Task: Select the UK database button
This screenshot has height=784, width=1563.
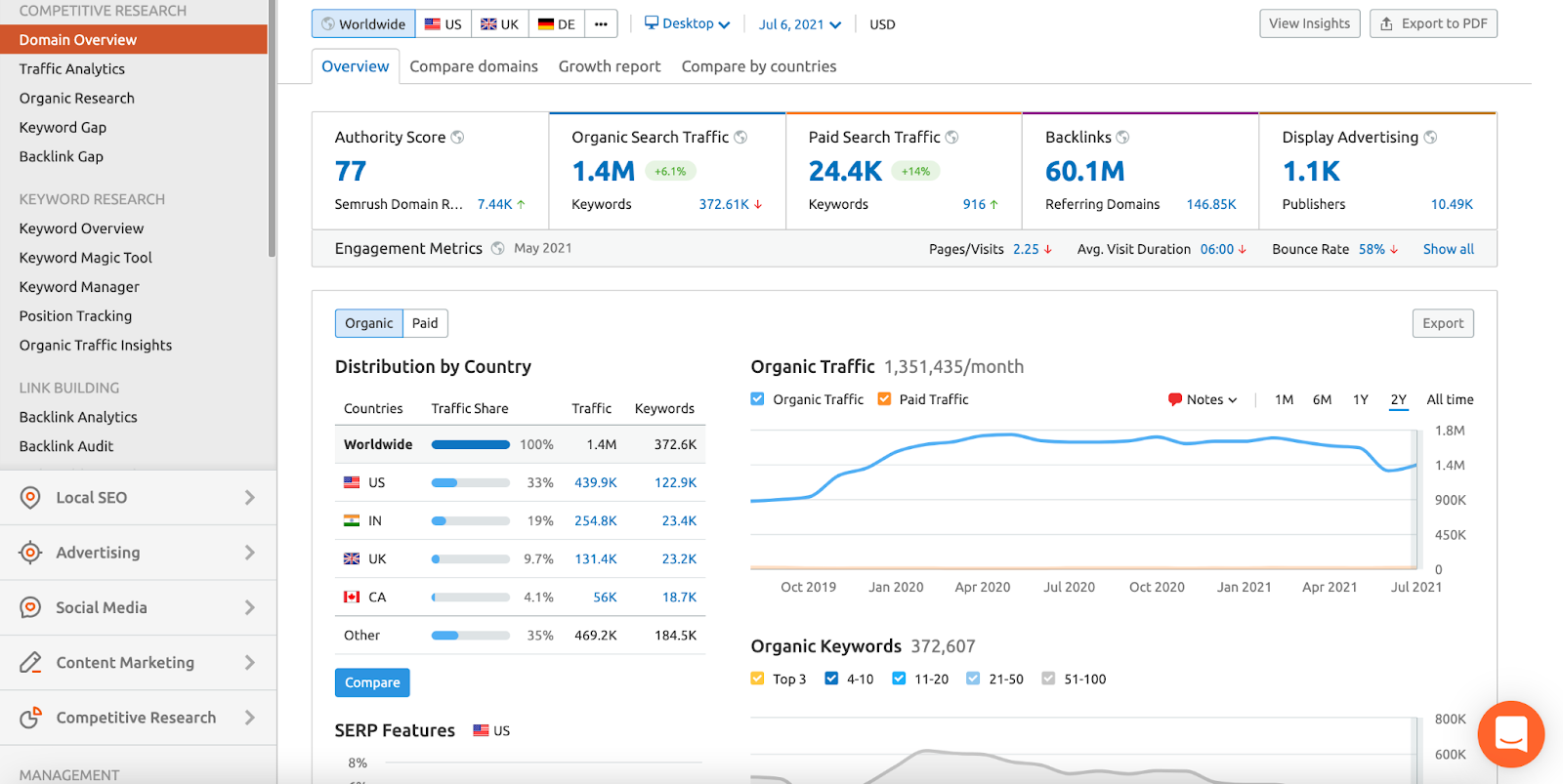Action: coord(500,23)
